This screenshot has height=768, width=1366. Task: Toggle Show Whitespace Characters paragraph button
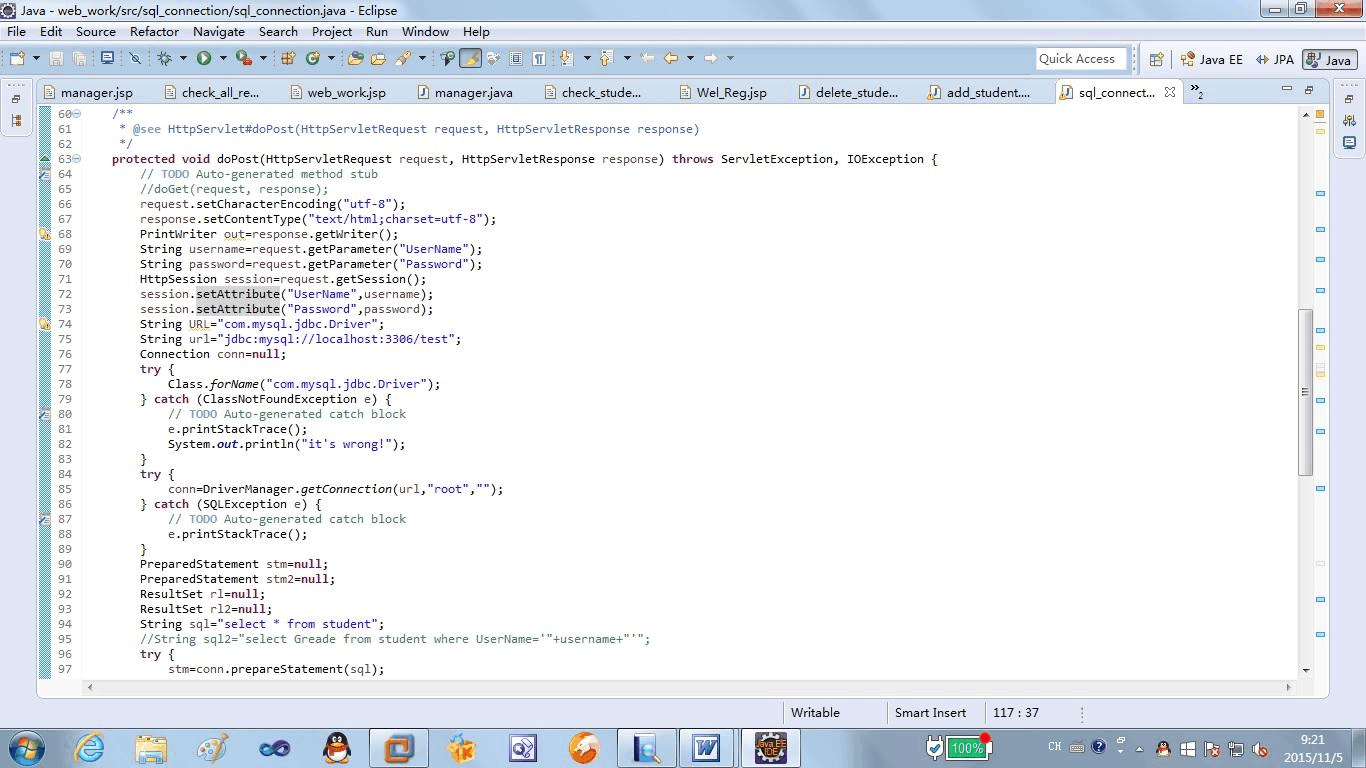539,59
